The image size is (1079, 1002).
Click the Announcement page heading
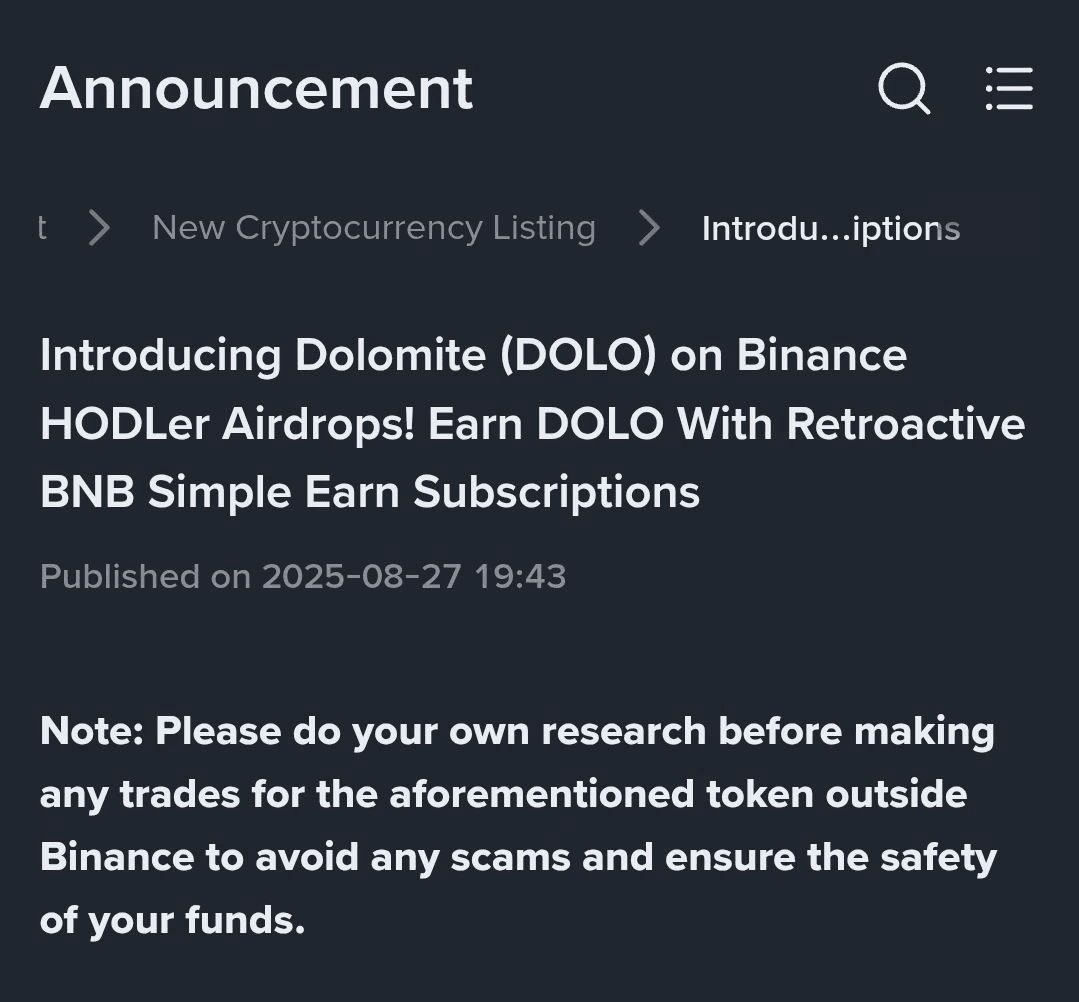(256, 88)
